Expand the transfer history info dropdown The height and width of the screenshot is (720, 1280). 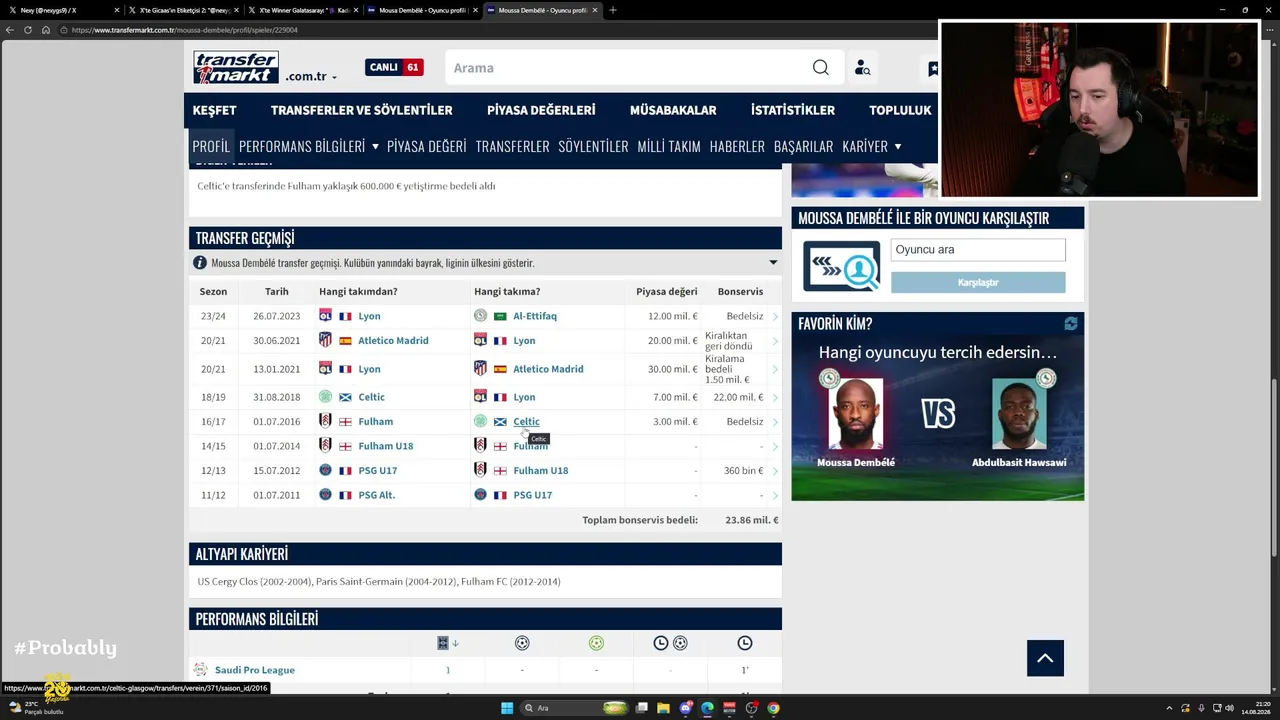pyautogui.click(x=773, y=263)
